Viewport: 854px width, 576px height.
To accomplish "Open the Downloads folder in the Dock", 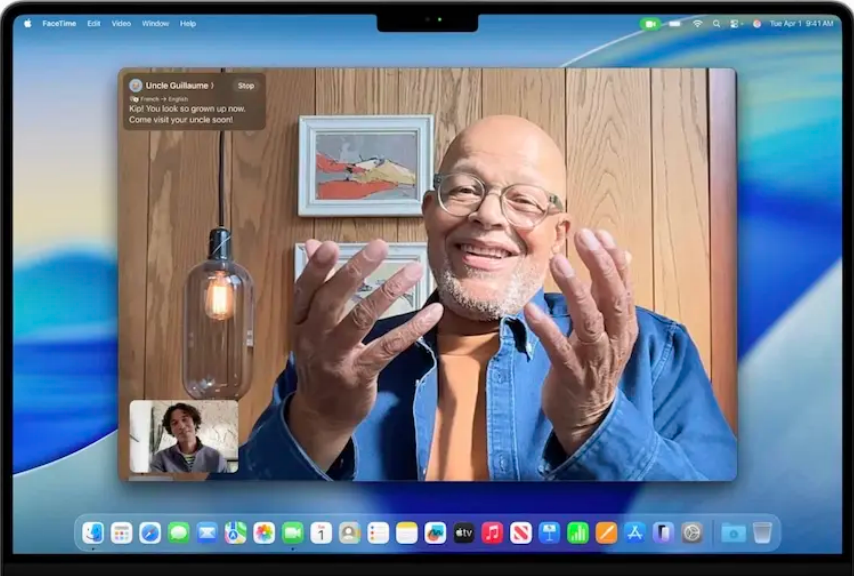I will pyautogui.click(x=734, y=532).
